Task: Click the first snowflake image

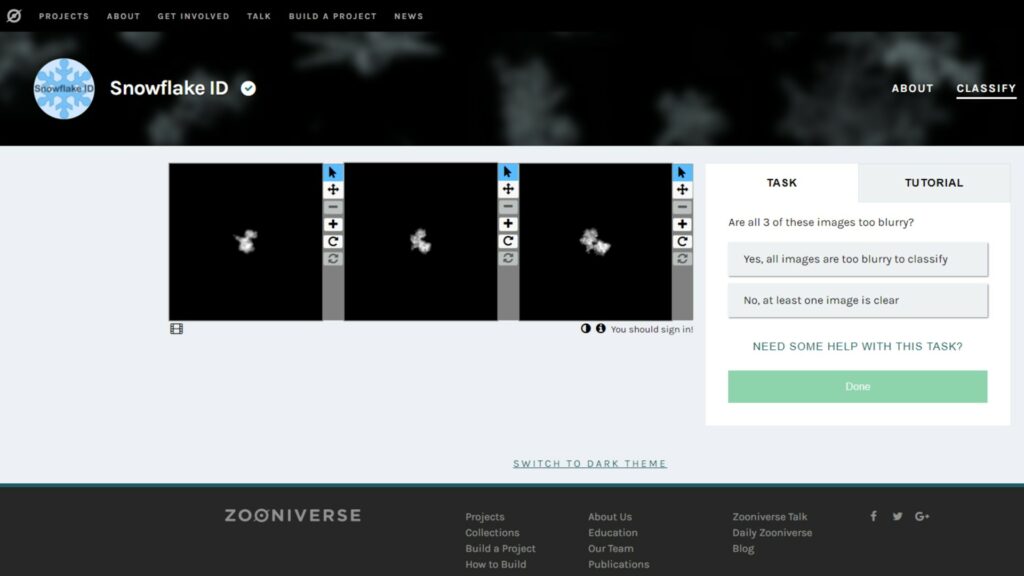Action: (x=246, y=242)
